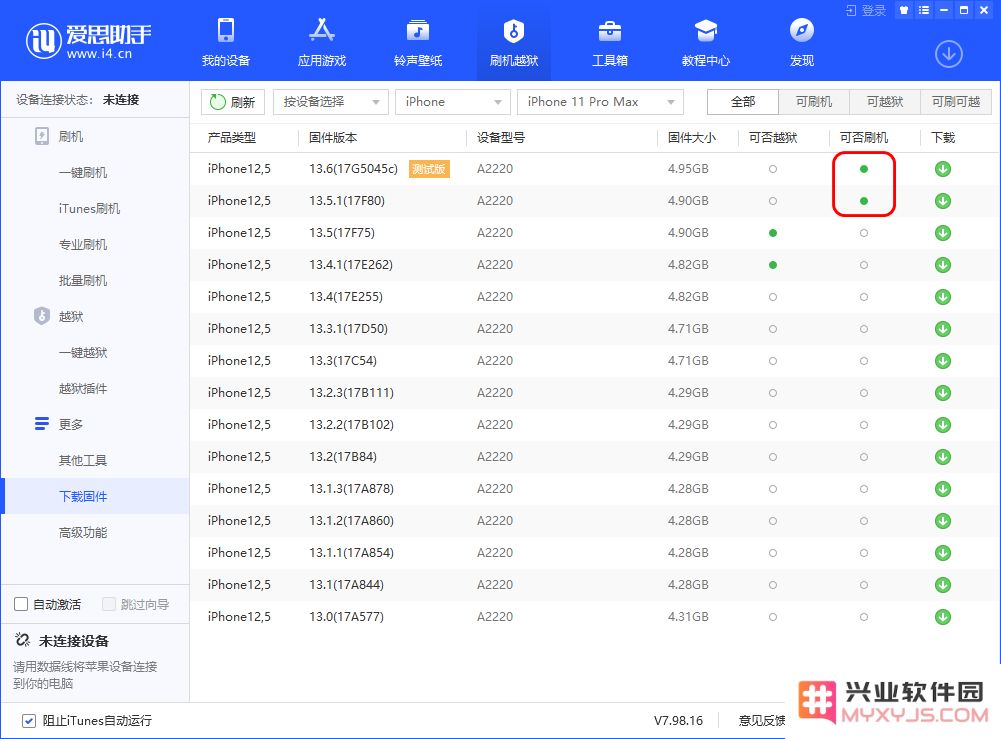Open iTunes刷机 in the sidebar
1001x739 pixels.
coord(89,209)
